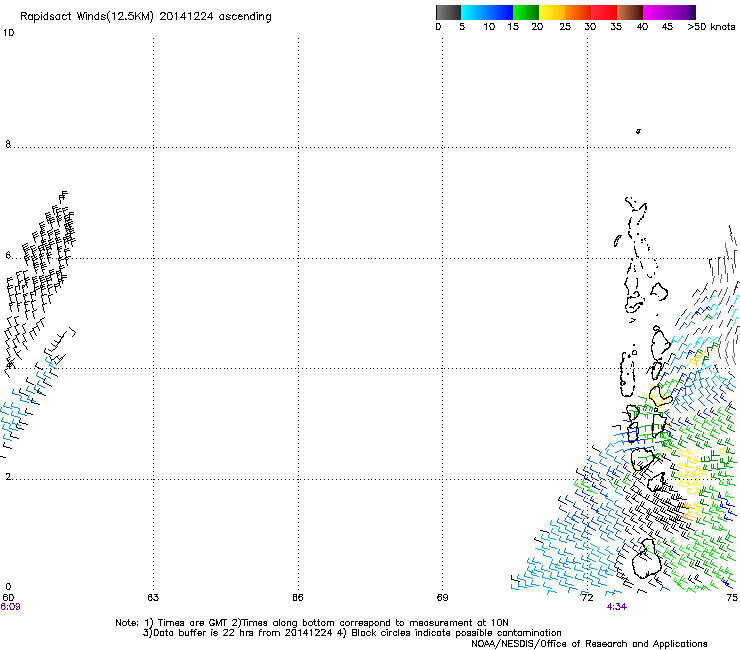740x650 pixels.
Task: Click the longitude "63" axis label
Action: tap(153, 598)
